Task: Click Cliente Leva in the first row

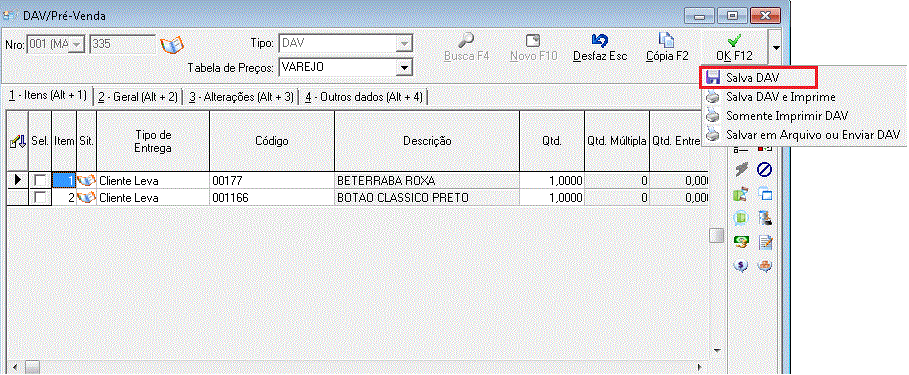Action: tap(153, 181)
